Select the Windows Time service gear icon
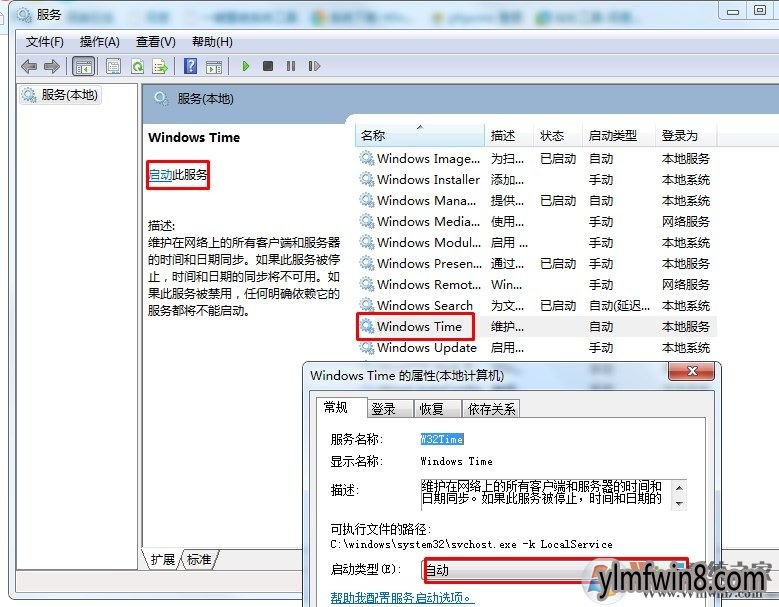The image size is (779, 607). coord(367,326)
